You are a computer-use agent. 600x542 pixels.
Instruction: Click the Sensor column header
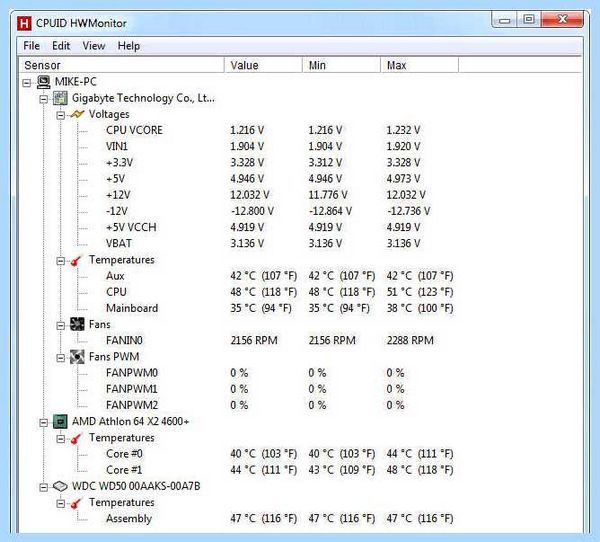click(x=121, y=65)
